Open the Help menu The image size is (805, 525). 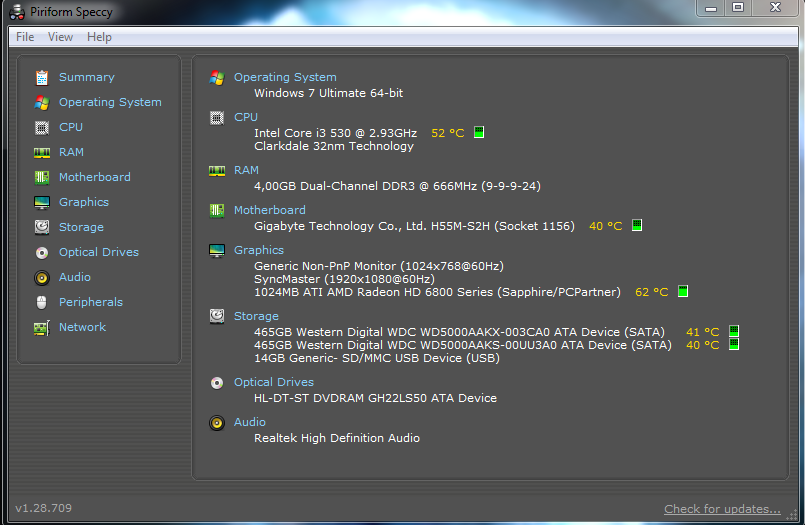(x=99, y=37)
